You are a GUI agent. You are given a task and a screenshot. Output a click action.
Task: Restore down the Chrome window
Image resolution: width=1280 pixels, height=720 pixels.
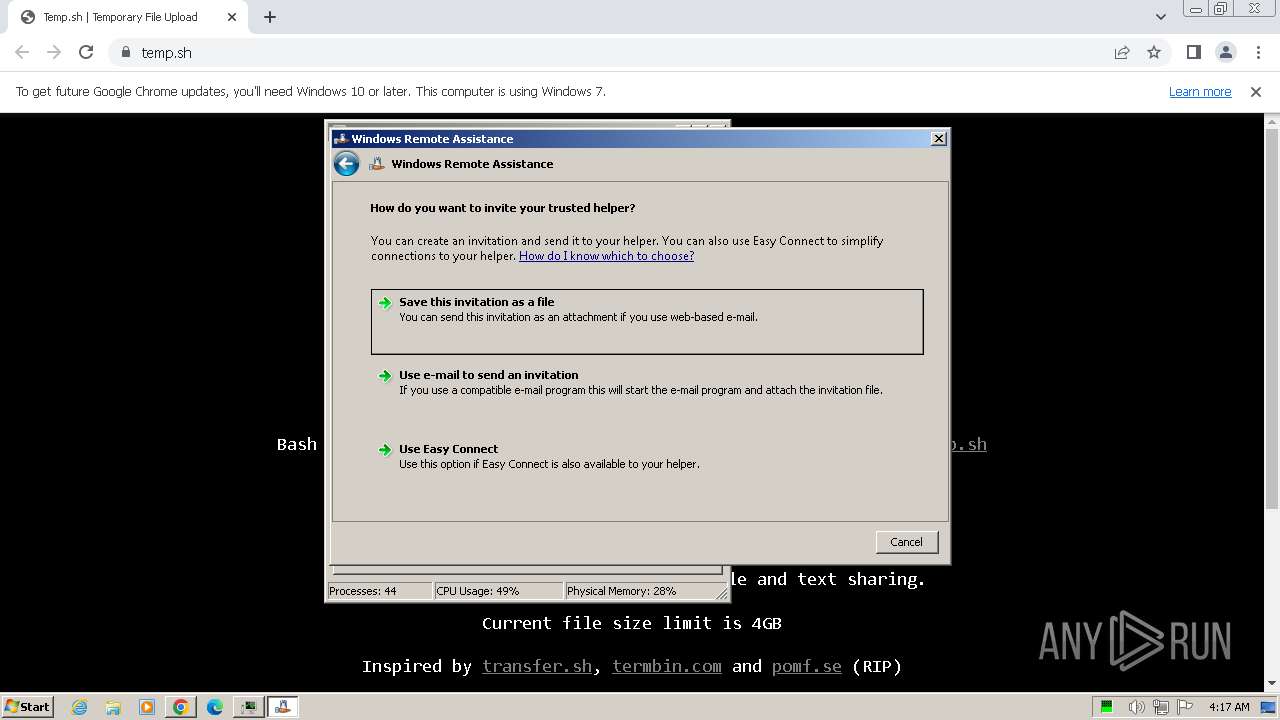tap(1221, 9)
